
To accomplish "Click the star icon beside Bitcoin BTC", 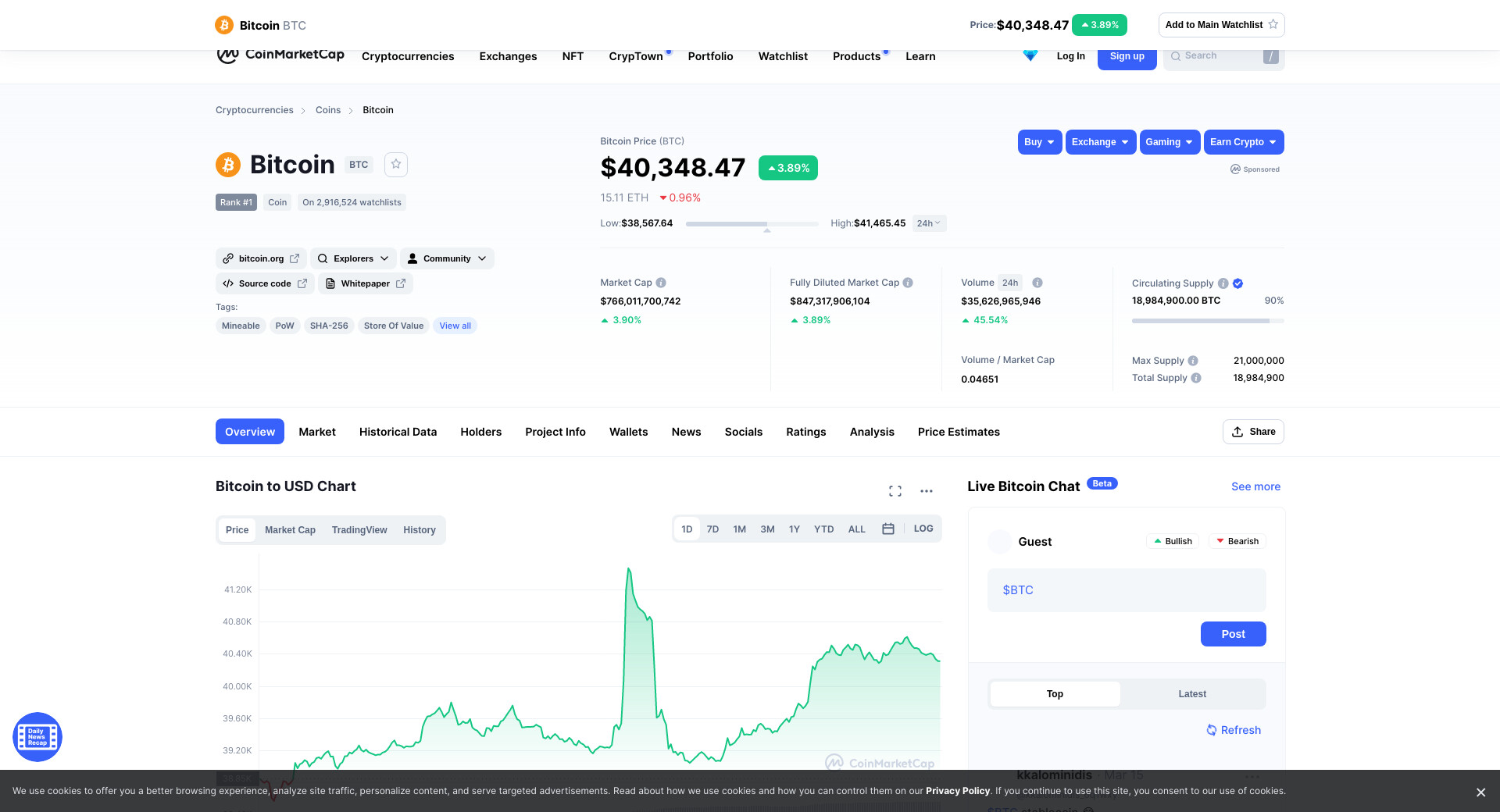I will click(x=396, y=164).
